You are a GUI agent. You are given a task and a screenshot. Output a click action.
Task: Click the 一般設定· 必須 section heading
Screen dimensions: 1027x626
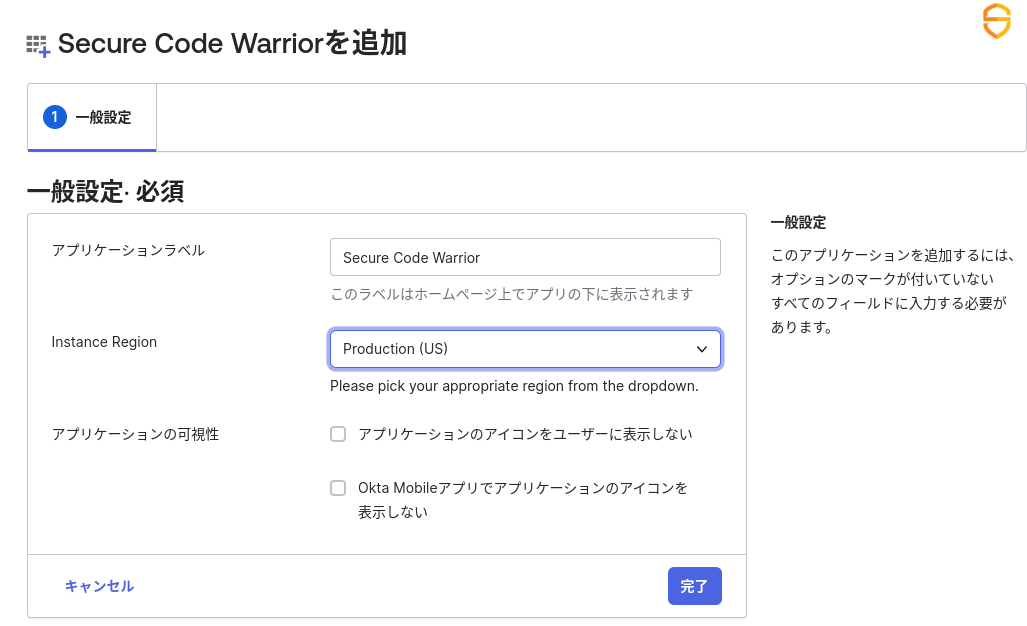coord(105,192)
